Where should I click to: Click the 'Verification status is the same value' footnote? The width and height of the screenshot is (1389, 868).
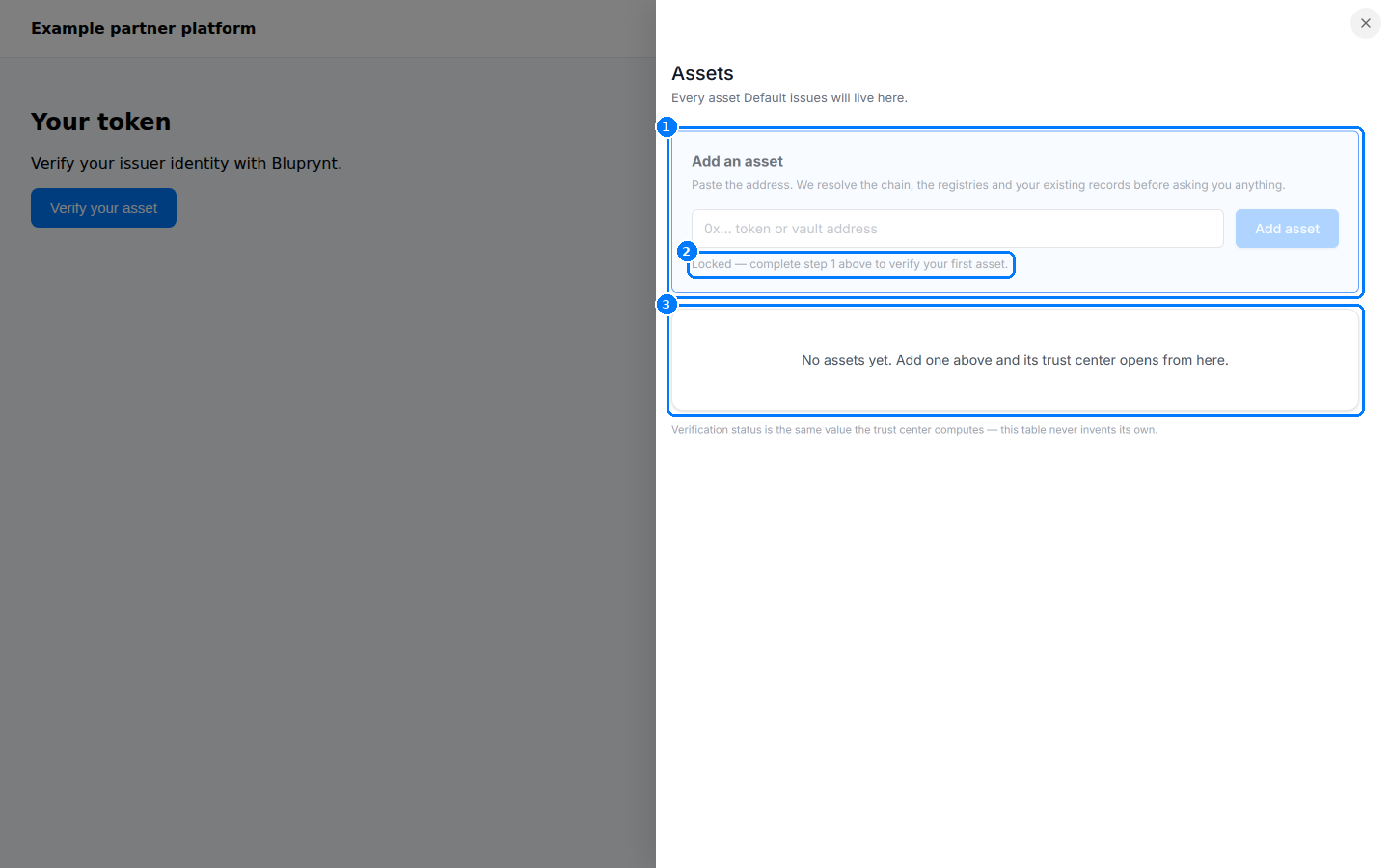(914, 430)
